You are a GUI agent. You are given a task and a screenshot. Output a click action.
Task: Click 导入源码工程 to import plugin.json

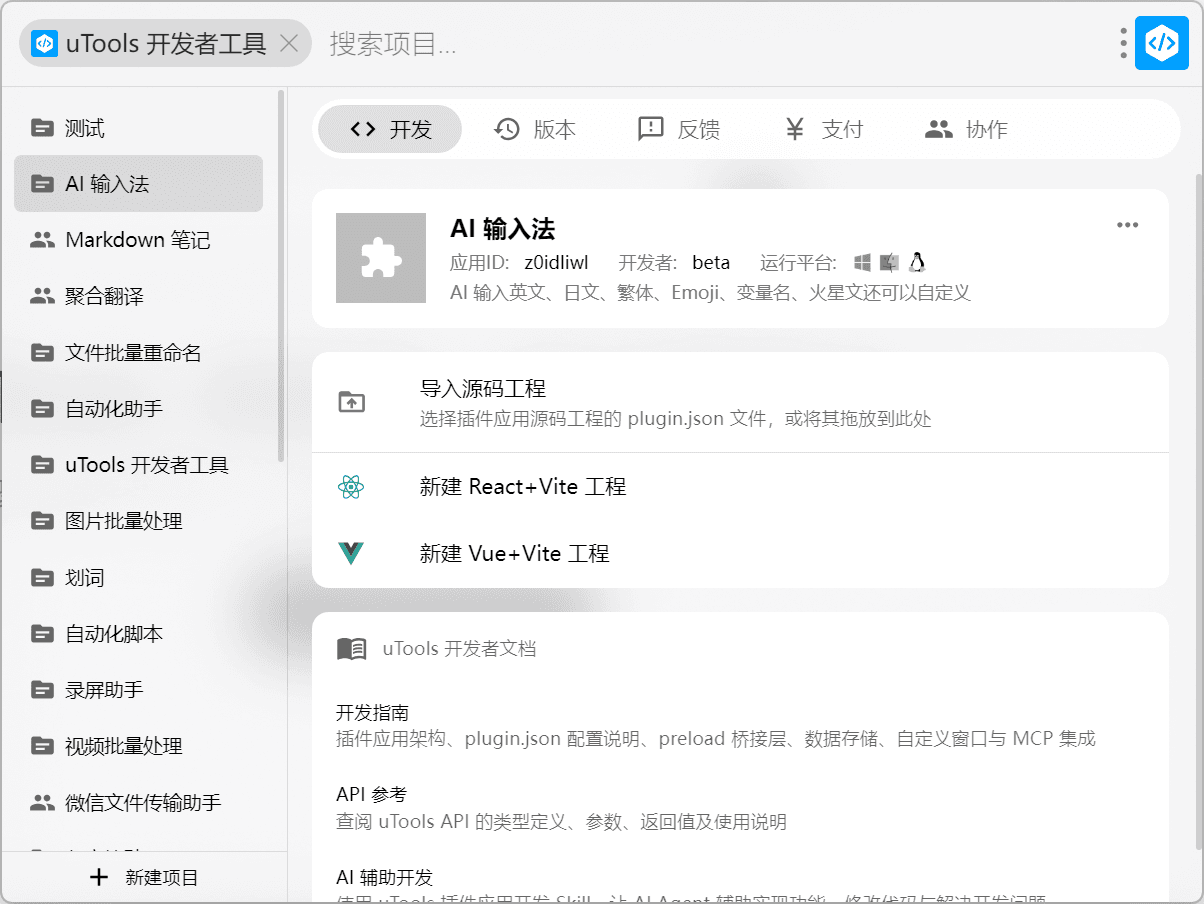740,402
